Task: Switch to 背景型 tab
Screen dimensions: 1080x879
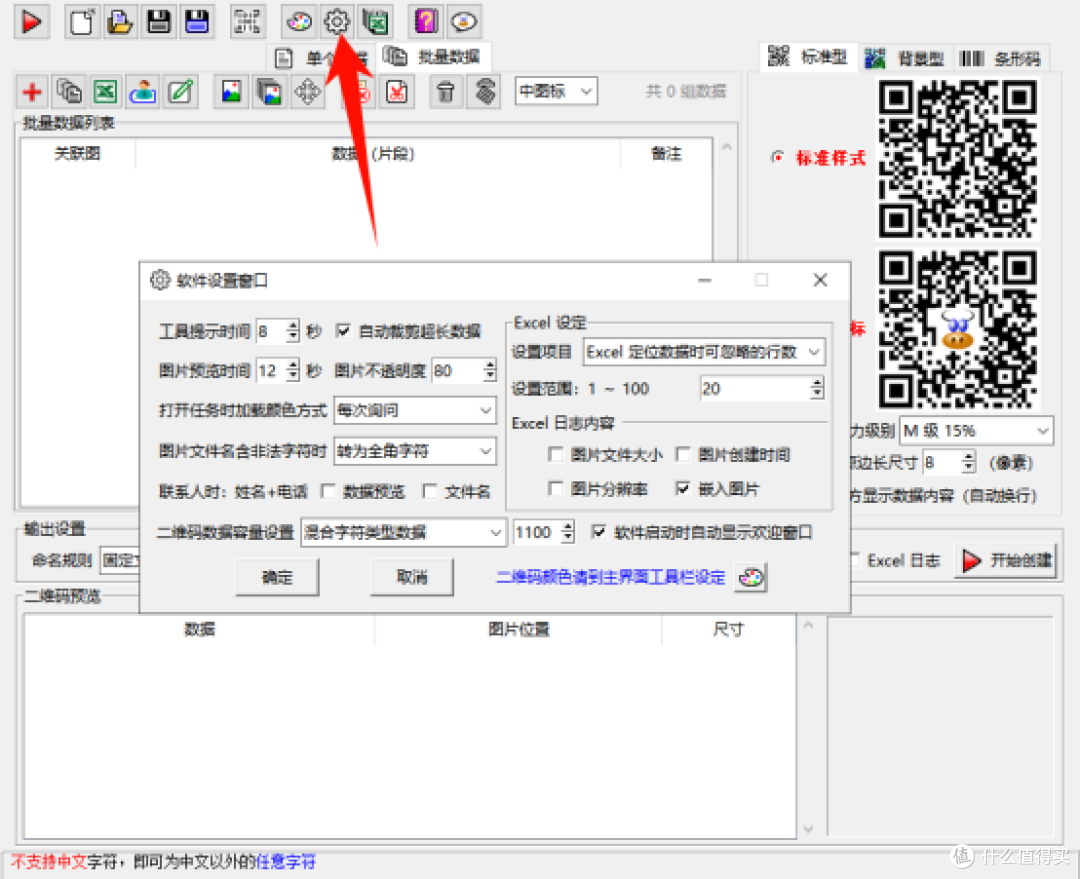Action: click(905, 59)
